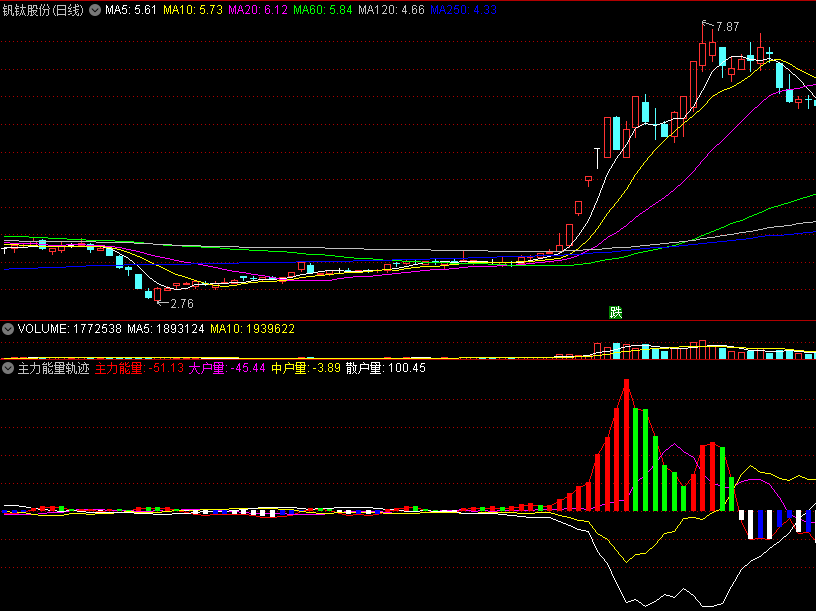
Task: Click the volume MA5: 1893124 label
Action: pos(165,329)
